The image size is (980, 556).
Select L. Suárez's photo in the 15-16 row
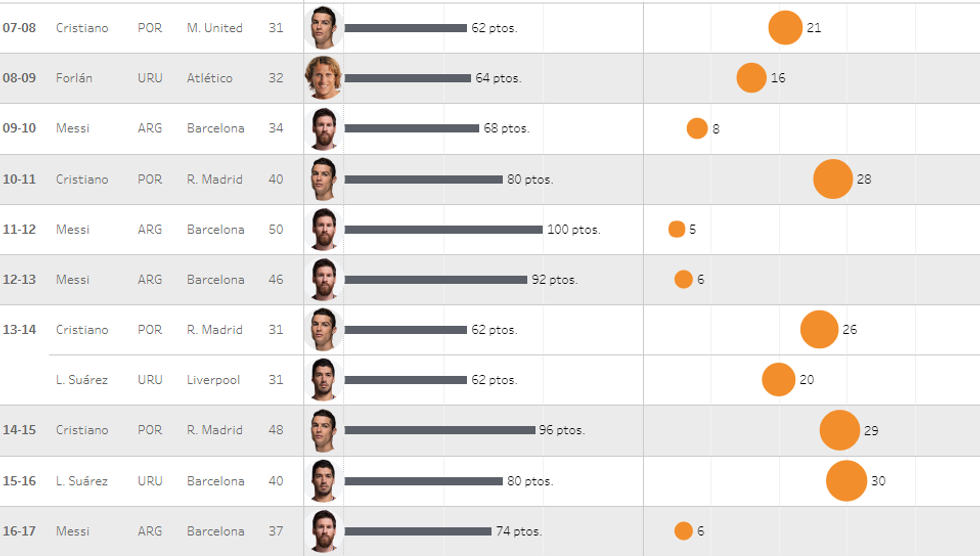323,481
